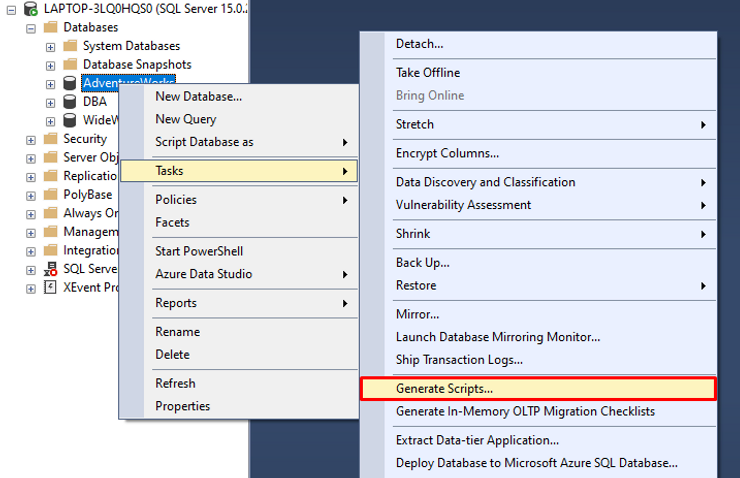Expand the PolyBase node

[x=31, y=196]
